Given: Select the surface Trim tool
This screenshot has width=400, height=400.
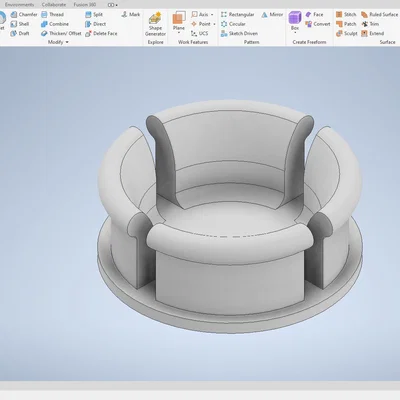Looking at the screenshot, I should coord(370,24).
